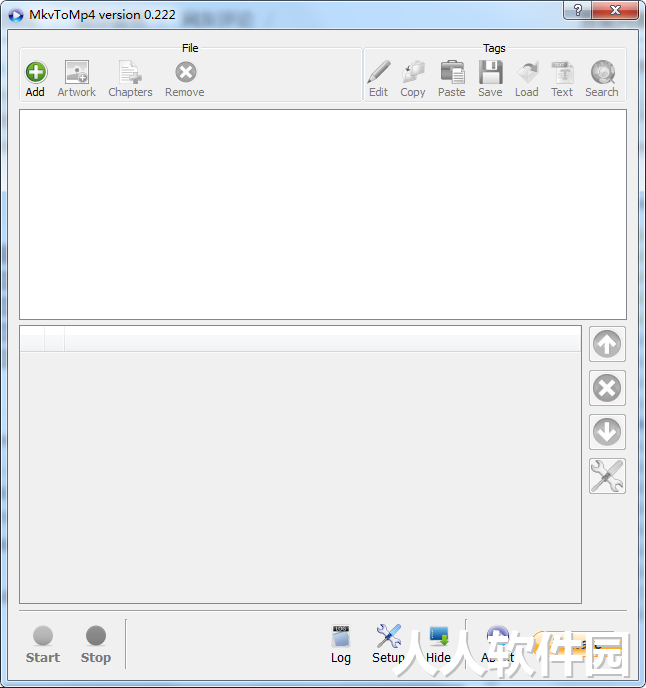646x688 pixels.
Task: Move track up with arrow button
Action: pos(607,344)
